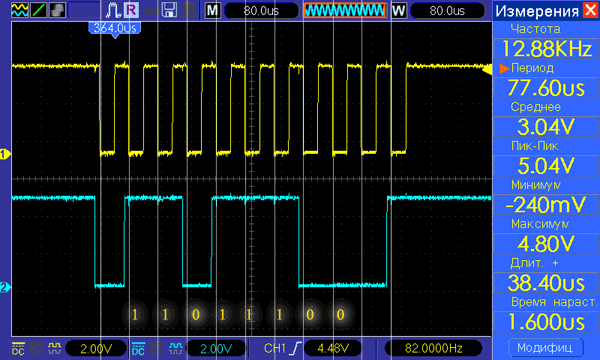
Task: Open the M timebase 80.0us field
Action: click(x=261, y=10)
